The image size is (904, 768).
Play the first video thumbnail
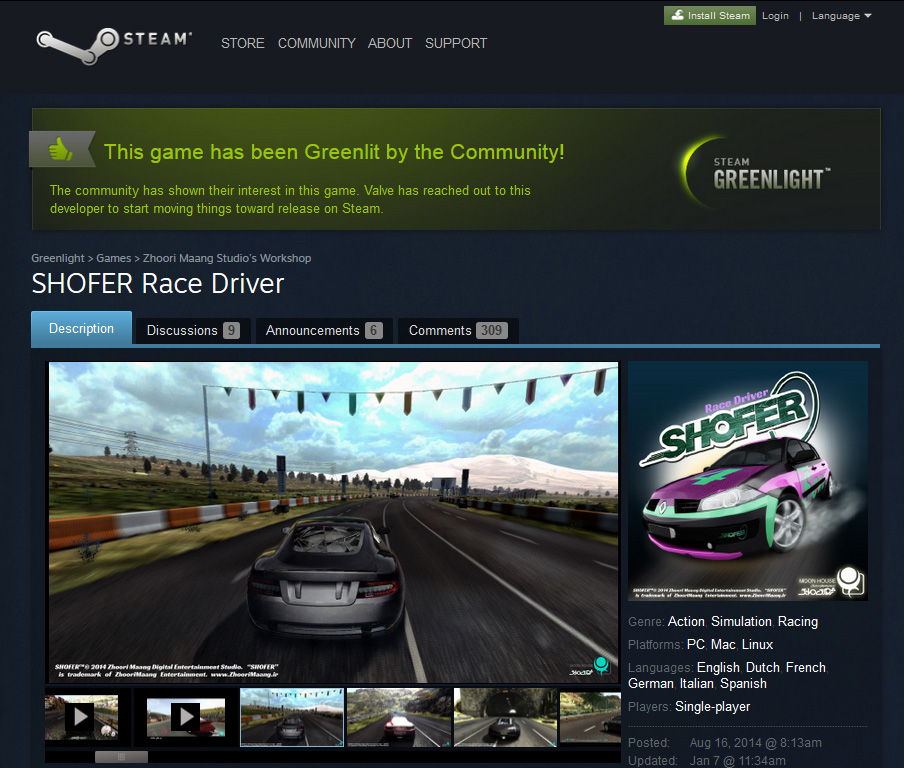81,717
